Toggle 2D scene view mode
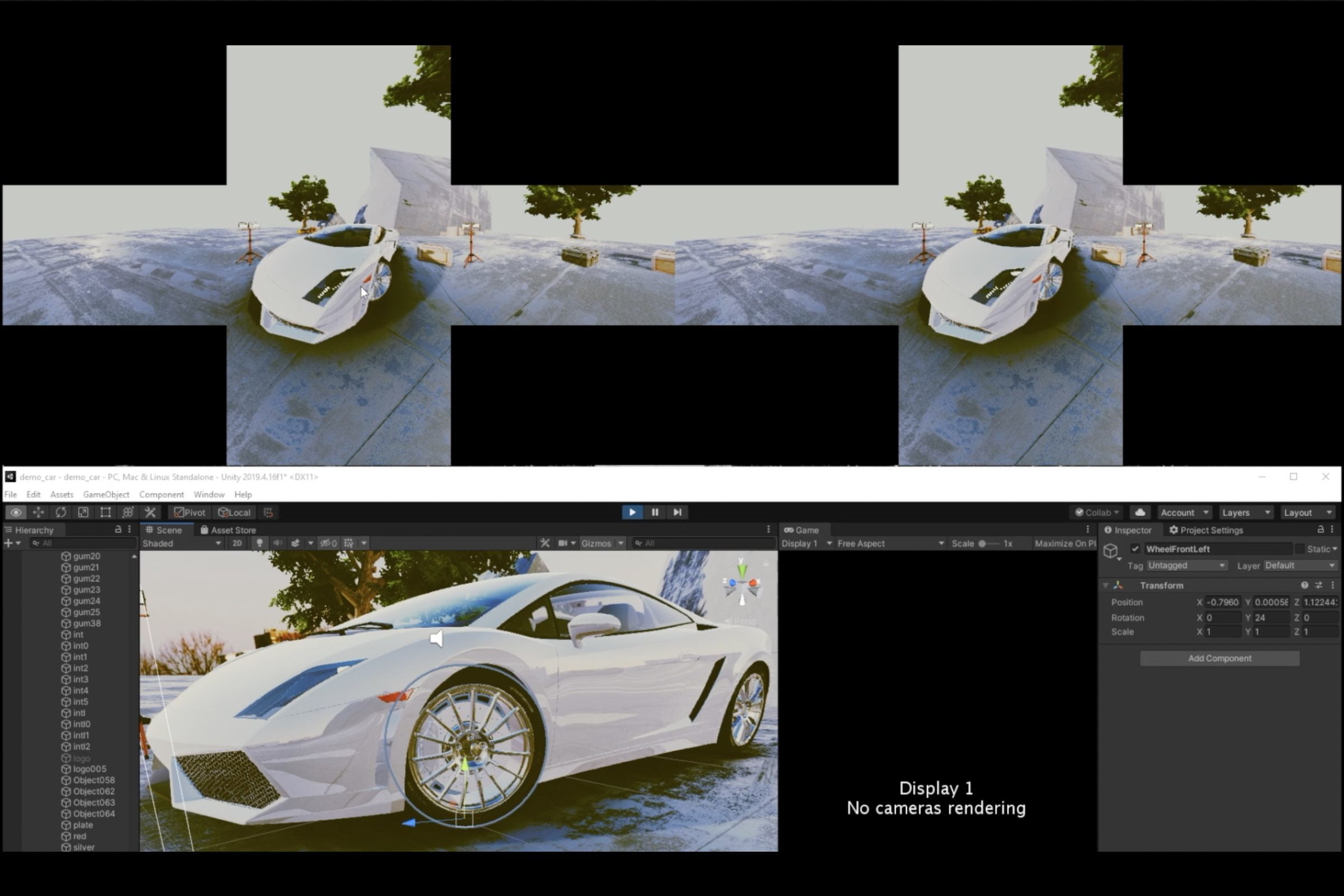The image size is (1344, 896). [x=237, y=543]
